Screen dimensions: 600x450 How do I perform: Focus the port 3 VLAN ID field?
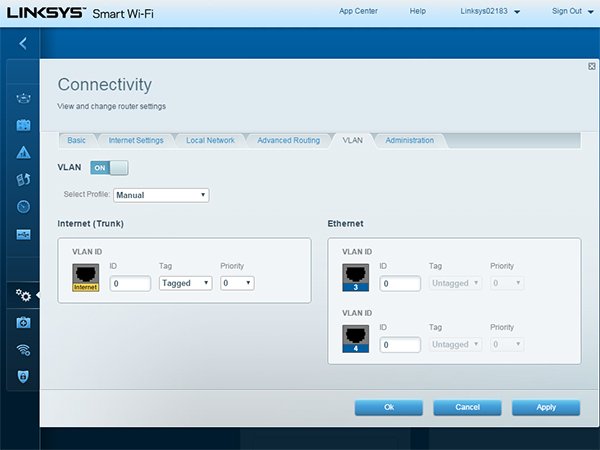coord(400,284)
